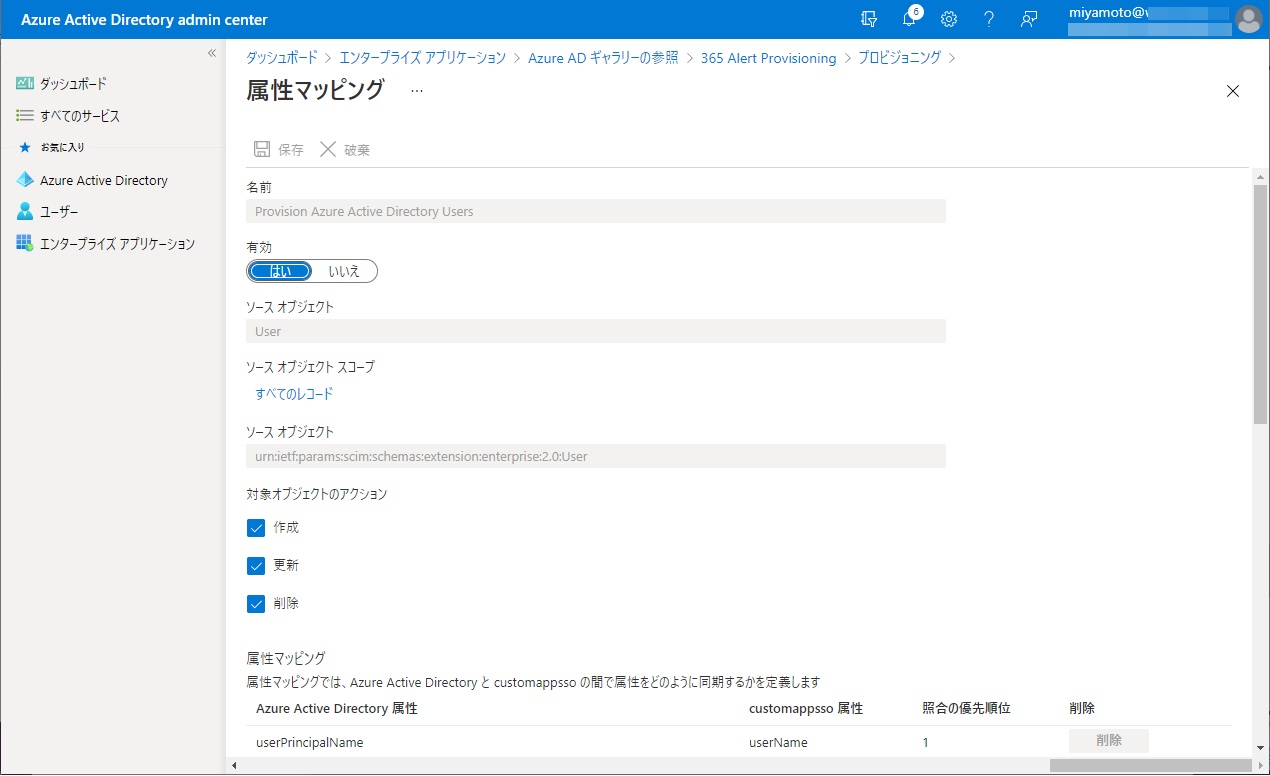Click the すべてのレコード scope link

point(294,394)
